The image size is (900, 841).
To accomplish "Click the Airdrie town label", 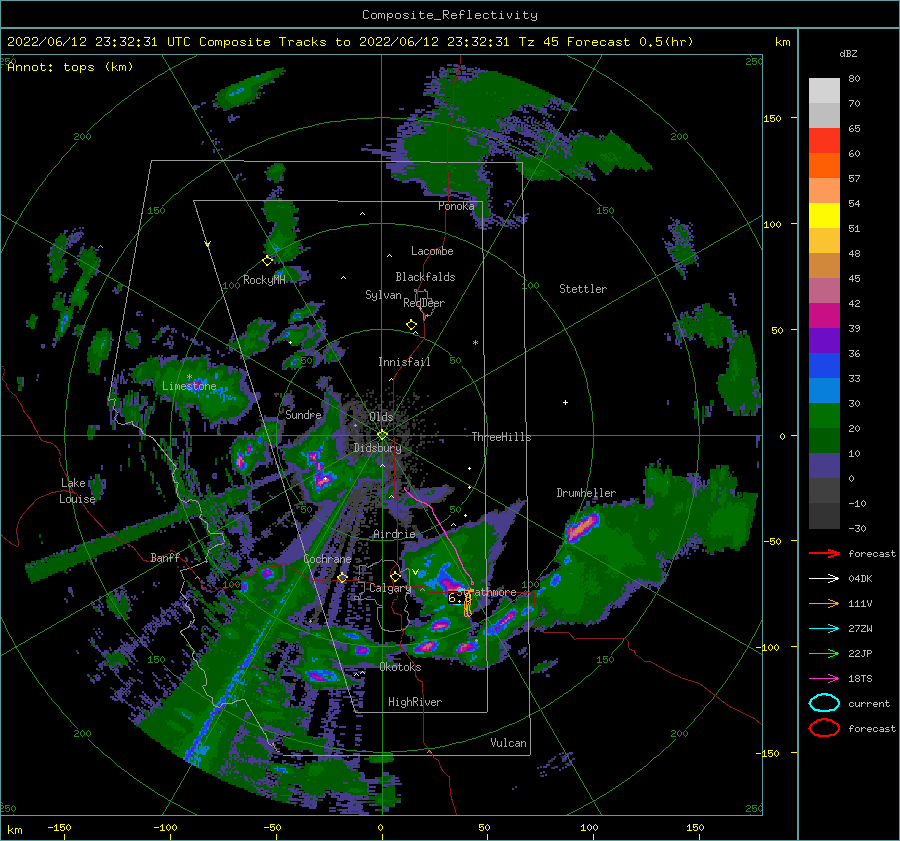I will coord(394,534).
